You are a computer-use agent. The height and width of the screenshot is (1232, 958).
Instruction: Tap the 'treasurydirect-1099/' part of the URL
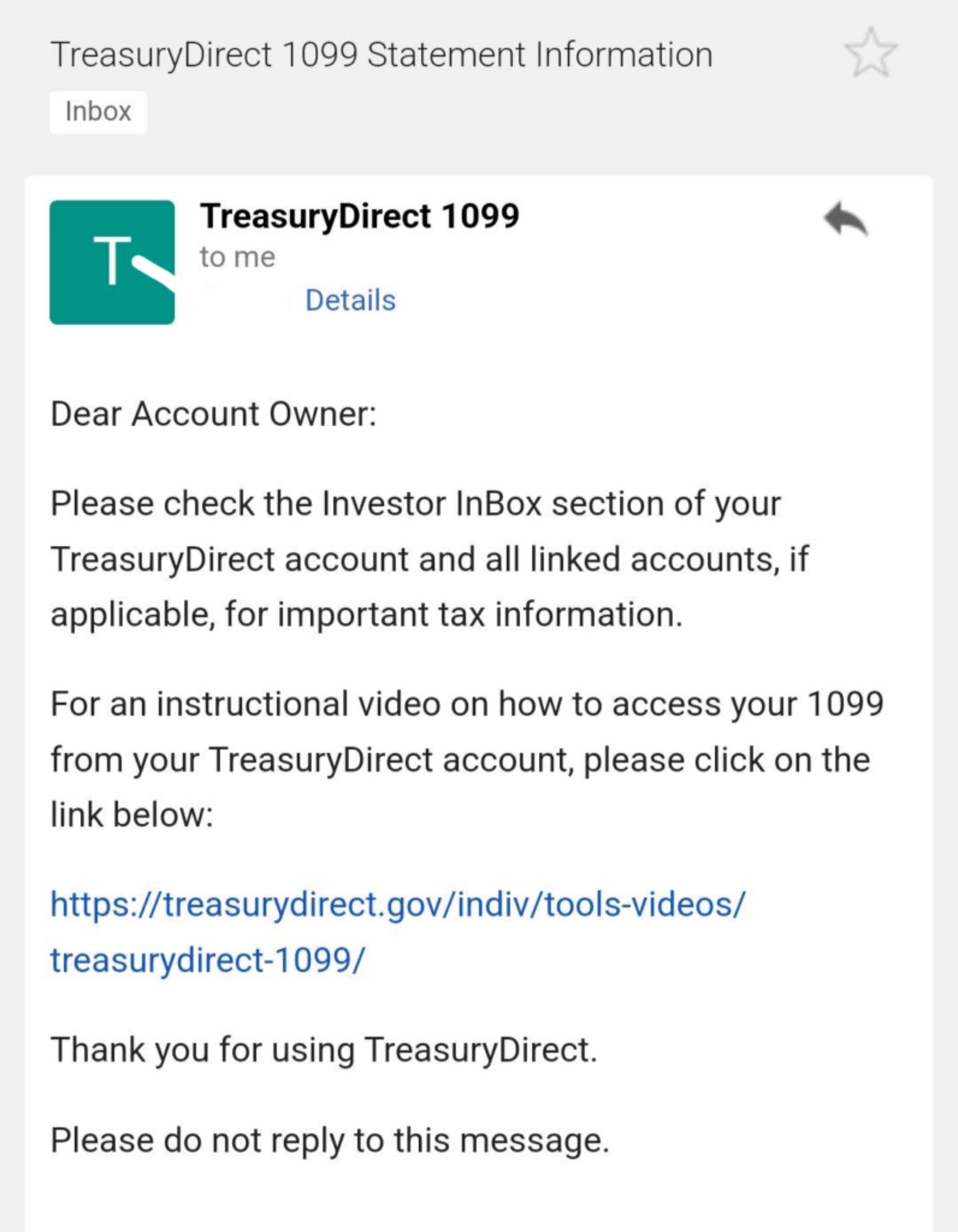tap(208, 960)
